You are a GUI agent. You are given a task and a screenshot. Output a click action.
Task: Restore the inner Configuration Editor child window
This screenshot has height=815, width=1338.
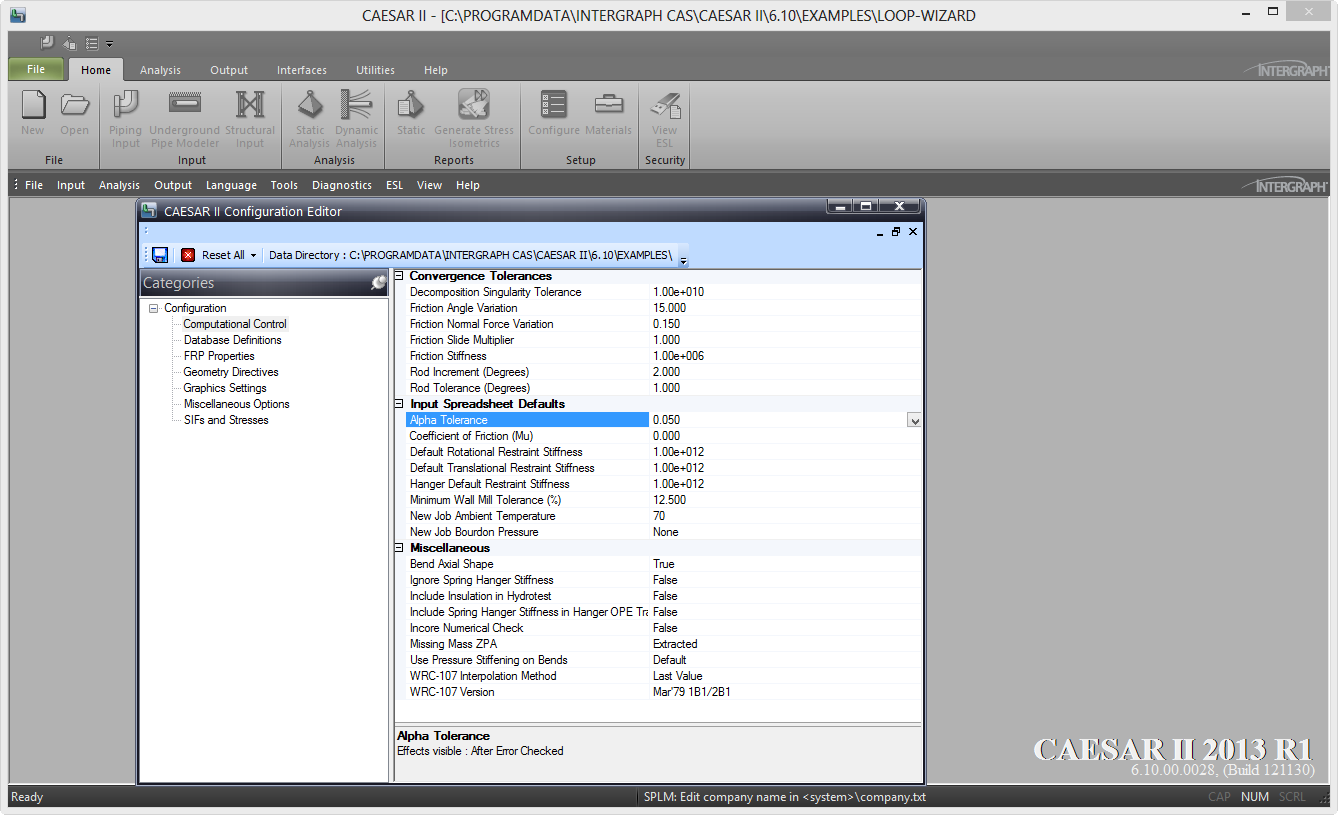tap(896, 231)
